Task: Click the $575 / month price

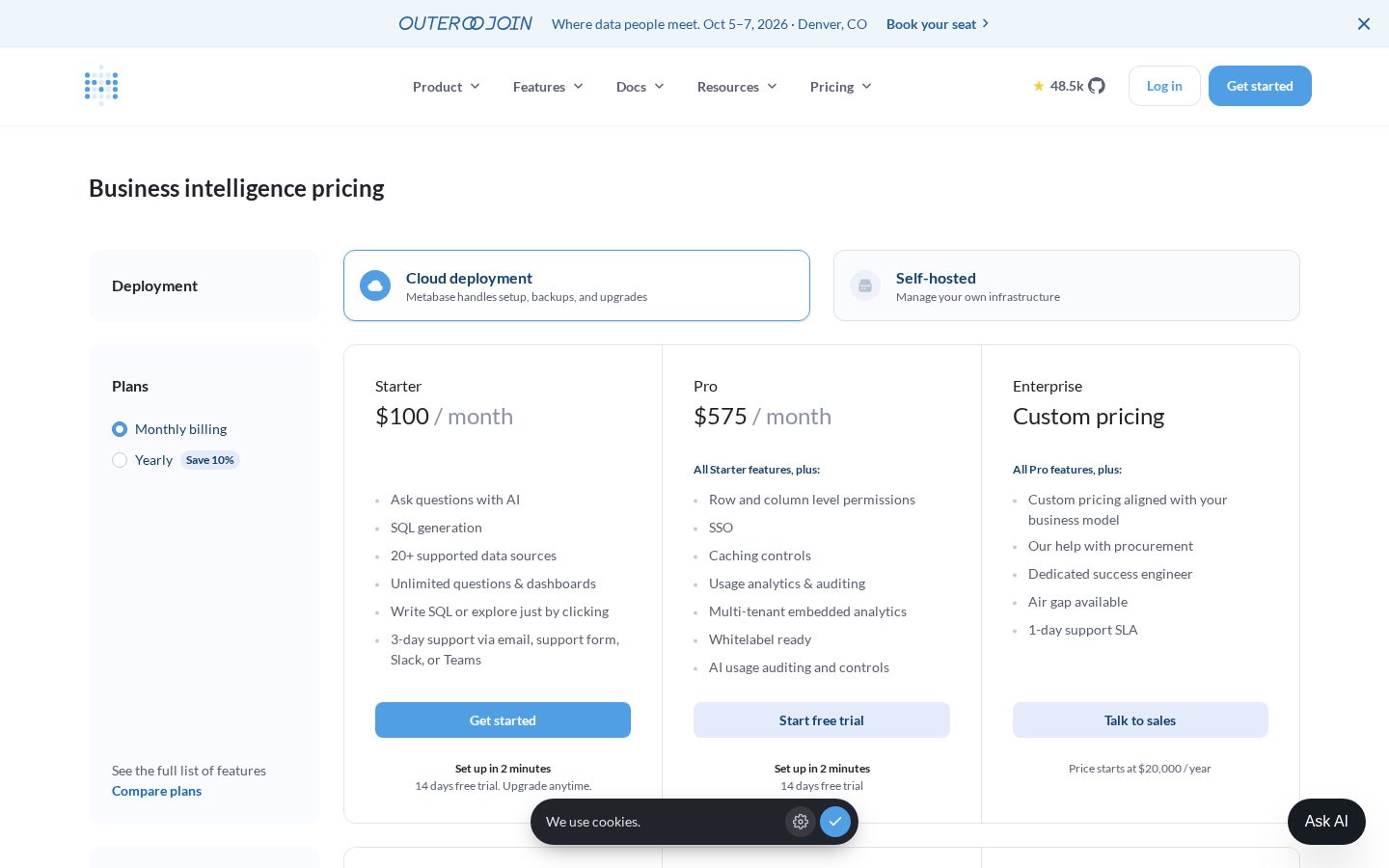Action: click(762, 417)
